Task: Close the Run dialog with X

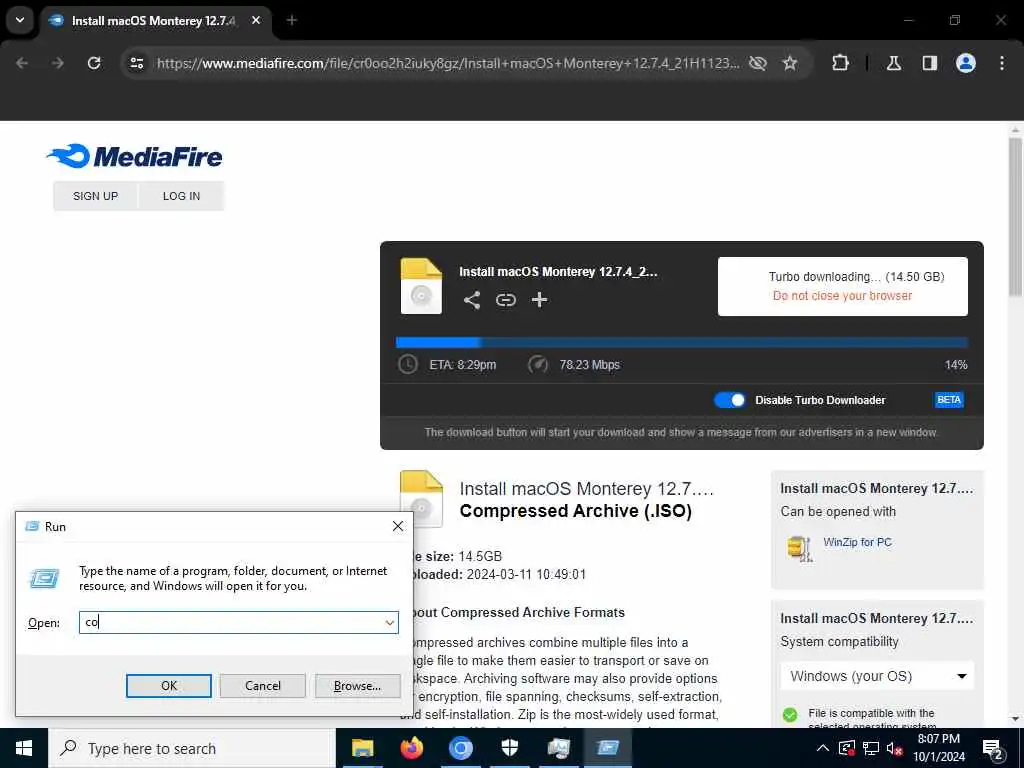Action: pyautogui.click(x=398, y=526)
